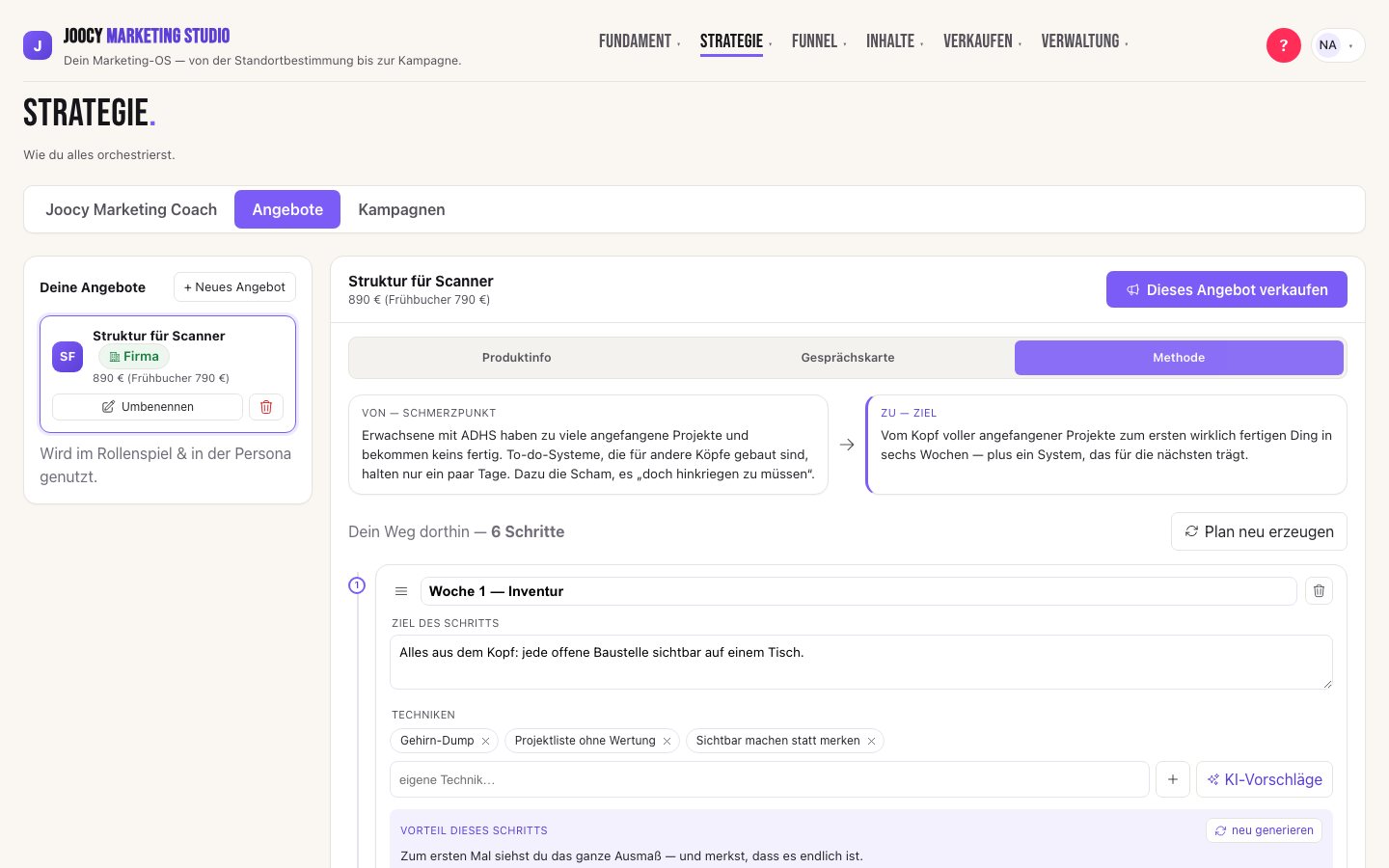Select the Methode tab
Screen dimensions: 1389x868
click(x=1179, y=358)
